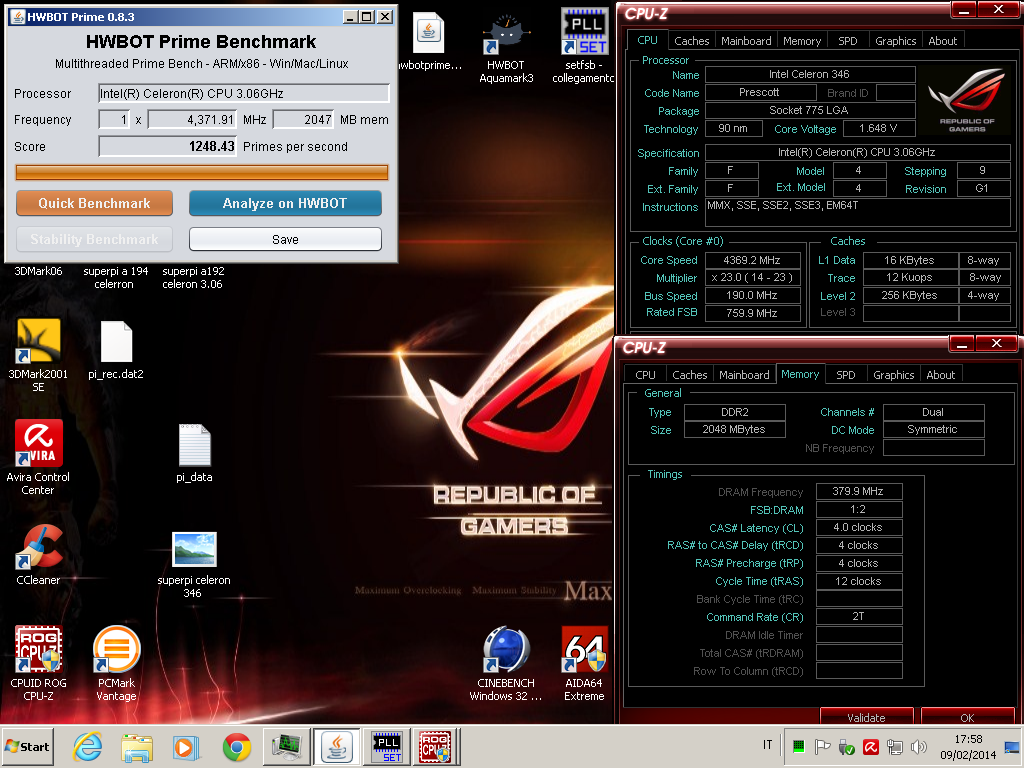Click the OK button in CPU-Z
Image resolution: width=1024 pixels, height=768 pixels.
click(x=967, y=716)
